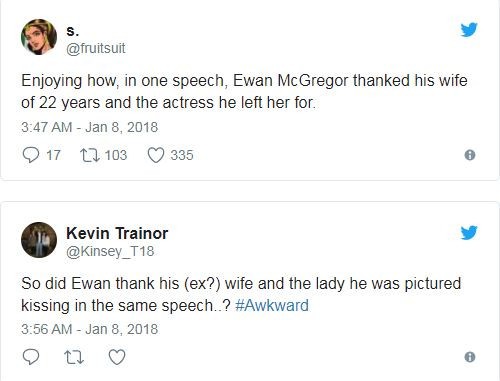Click fruitsuit's profile picture
500x381 pixels.
39,37
